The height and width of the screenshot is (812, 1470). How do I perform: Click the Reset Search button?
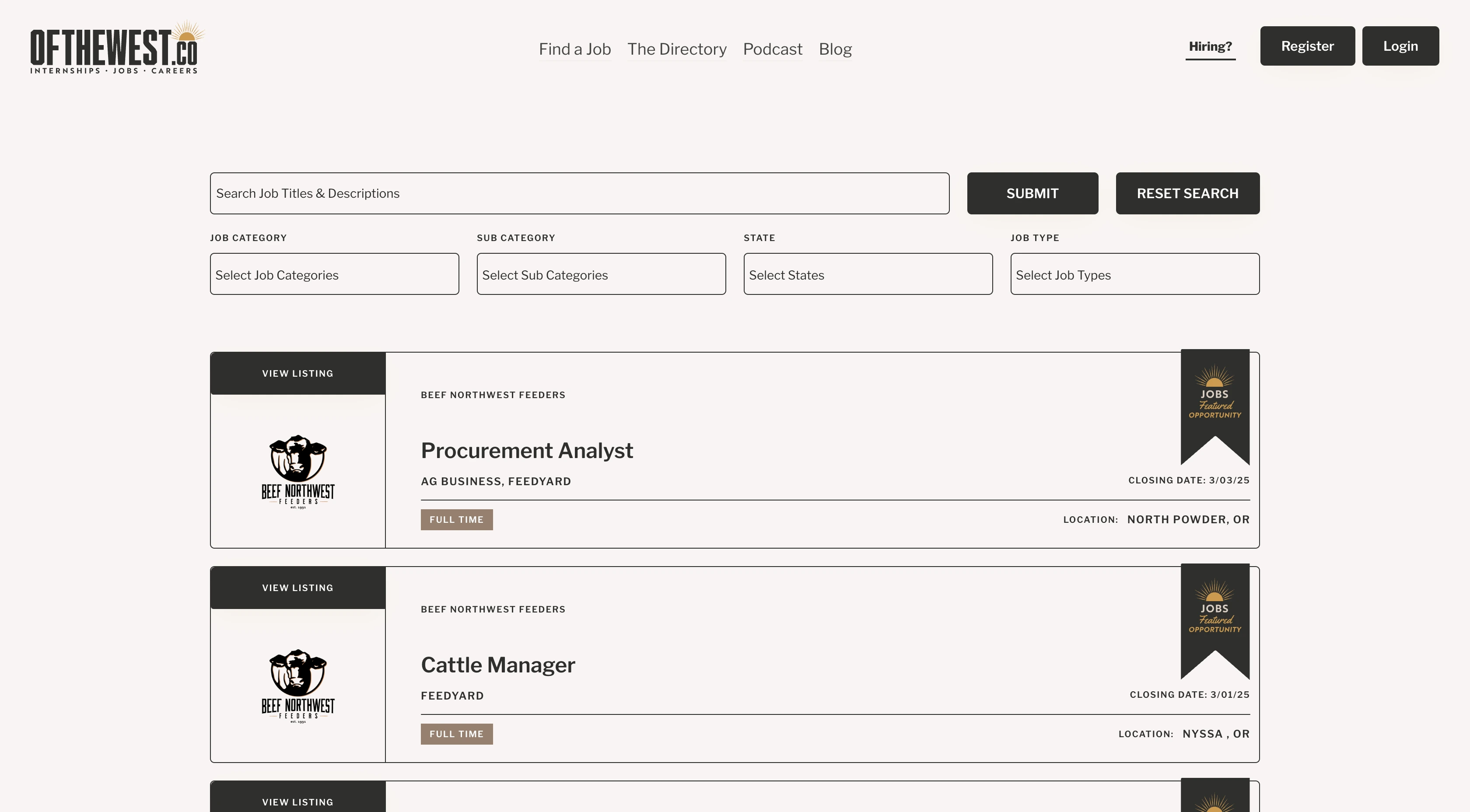1187,193
